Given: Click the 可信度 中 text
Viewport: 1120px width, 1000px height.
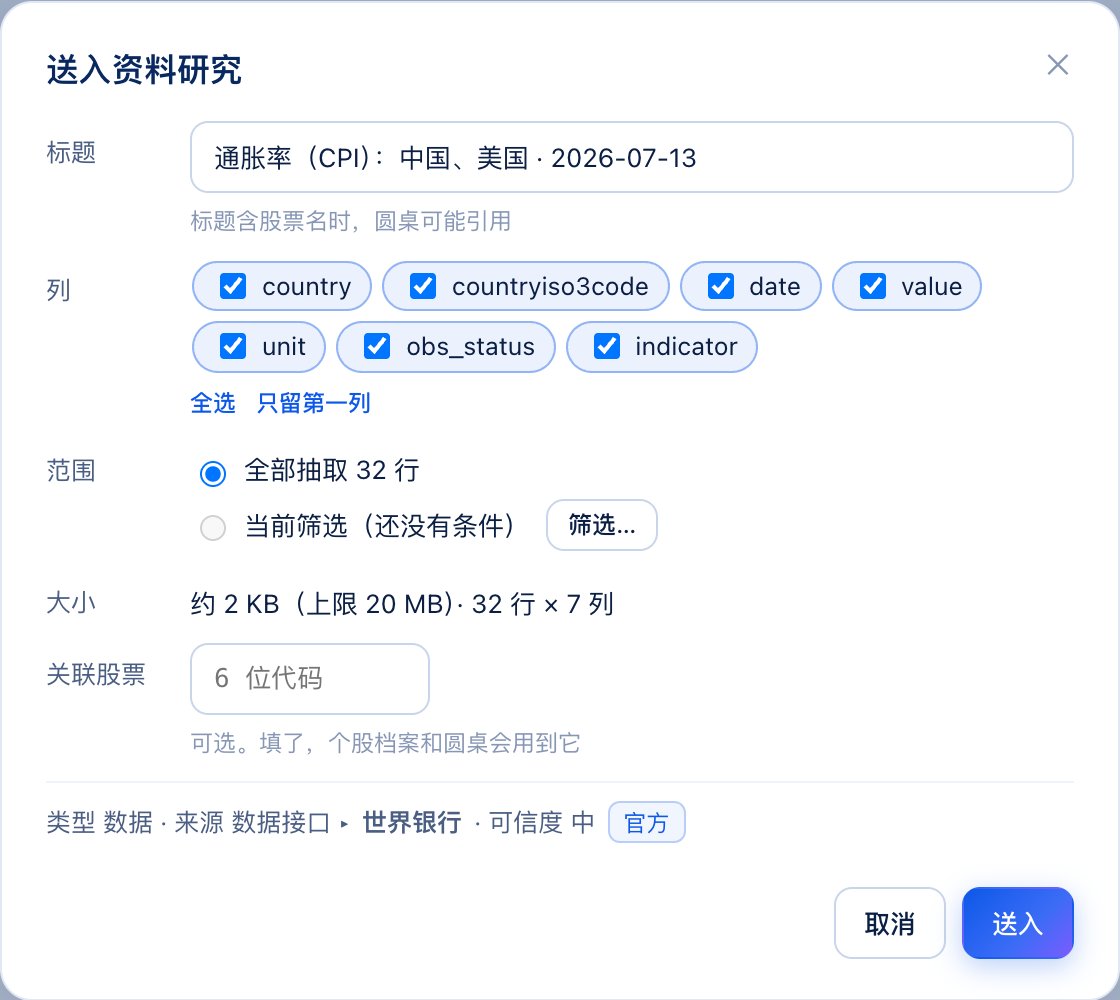Looking at the screenshot, I should tap(541, 822).
